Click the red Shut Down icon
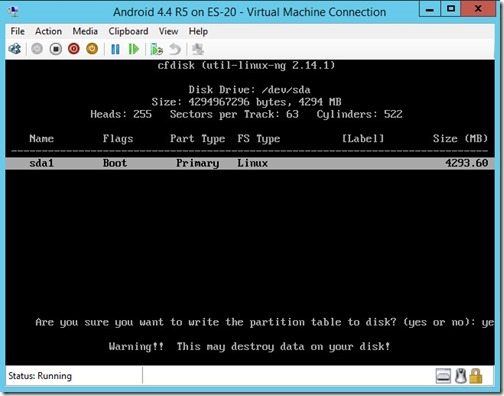Image resolution: width=504 pixels, height=396 pixels. coord(74,49)
